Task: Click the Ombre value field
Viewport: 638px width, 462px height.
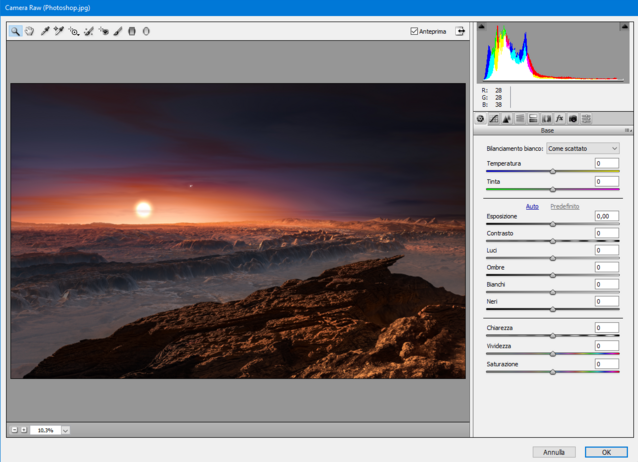Action: pos(607,267)
